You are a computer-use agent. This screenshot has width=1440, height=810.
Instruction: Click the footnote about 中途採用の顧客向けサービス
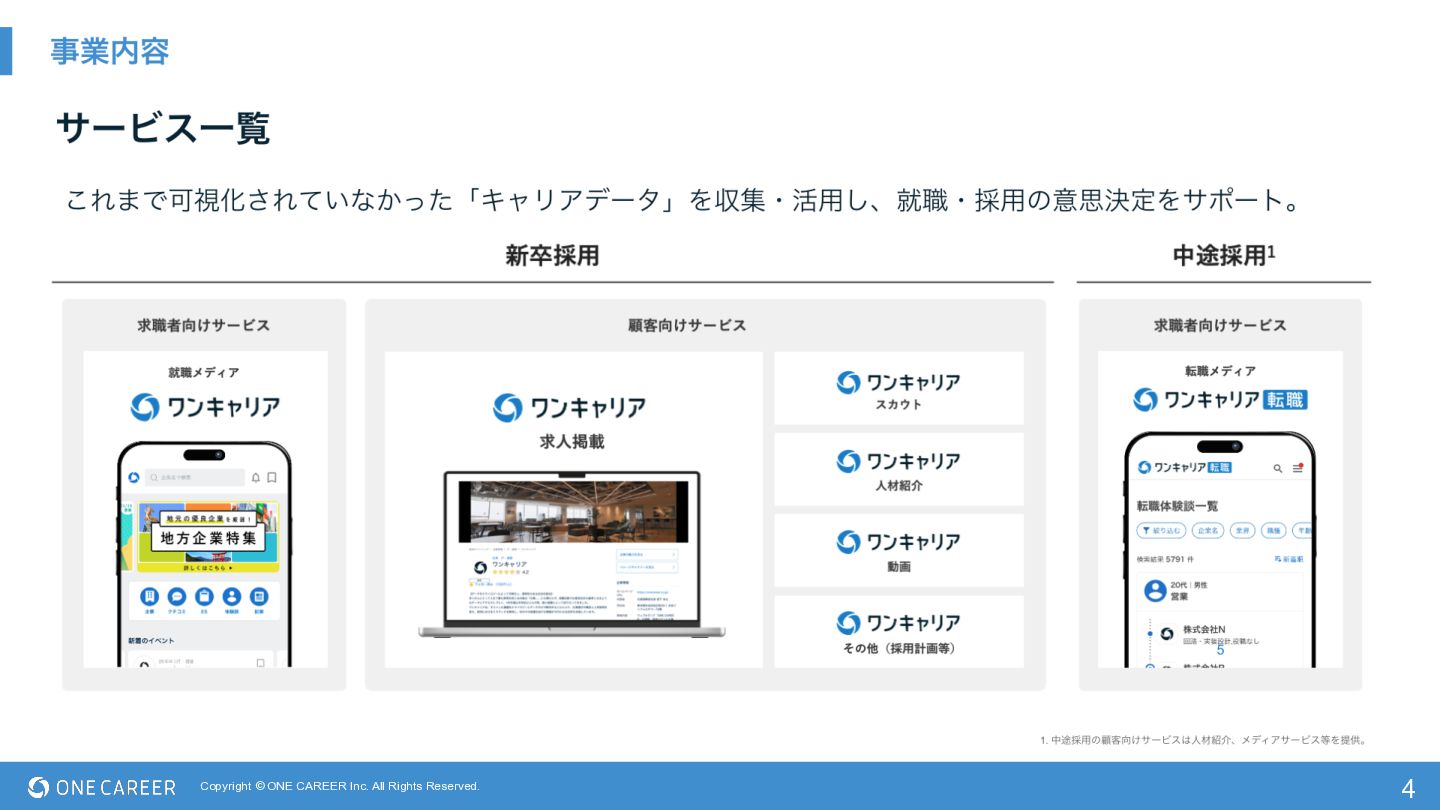pyautogui.click(x=1203, y=740)
